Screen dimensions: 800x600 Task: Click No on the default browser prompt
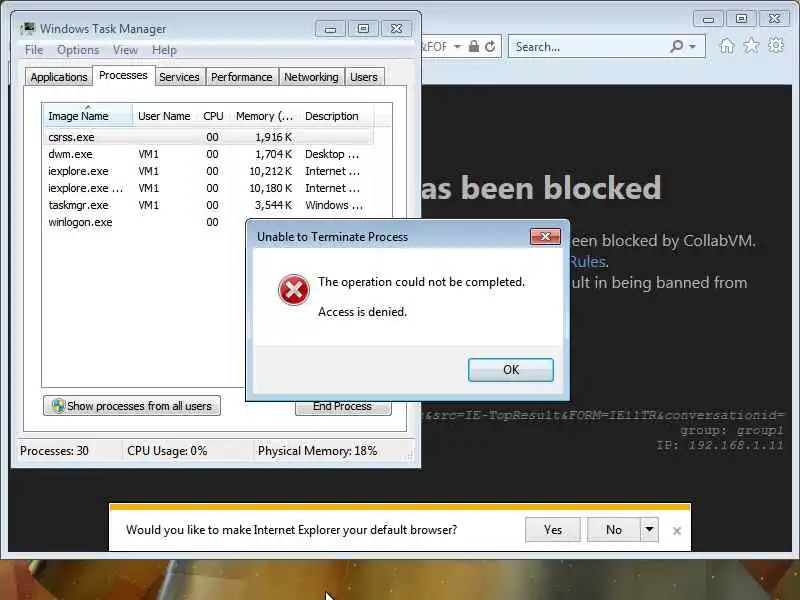[614, 530]
